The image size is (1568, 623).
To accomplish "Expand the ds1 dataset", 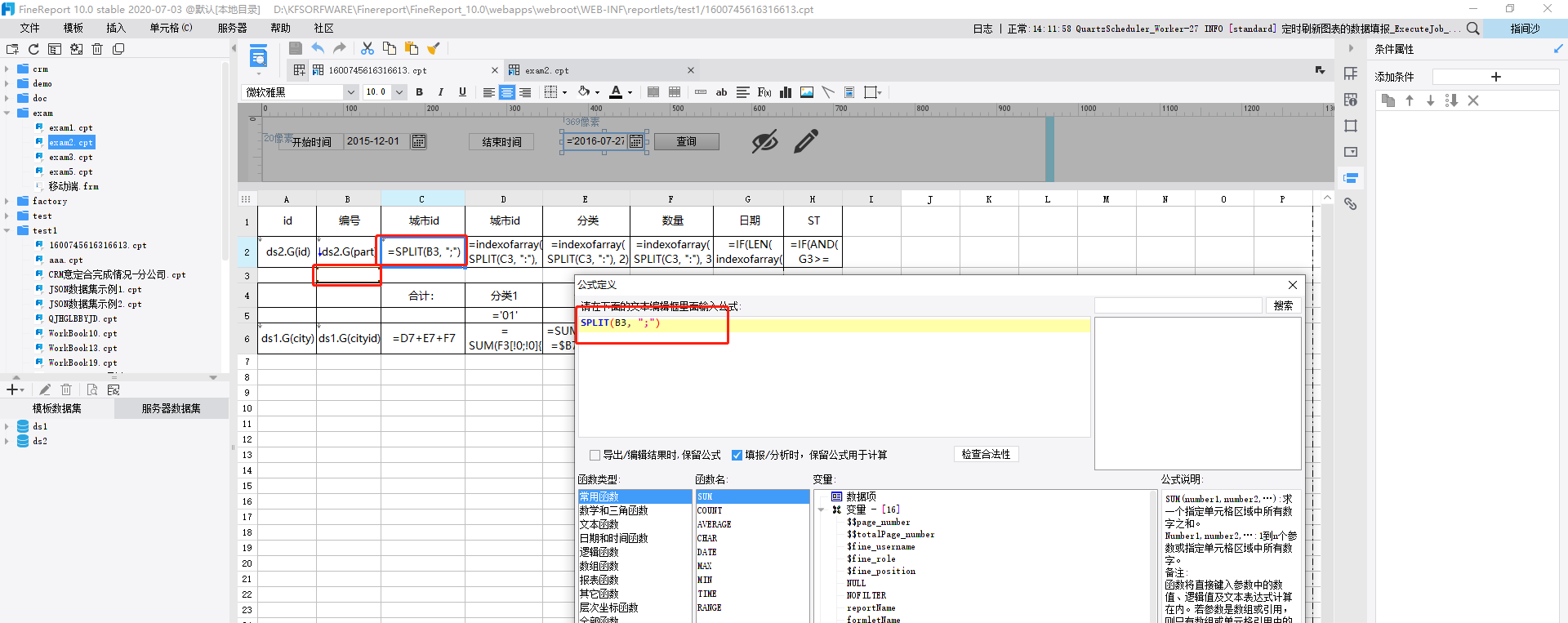I will pyautogui.click(x=7, y=426).
